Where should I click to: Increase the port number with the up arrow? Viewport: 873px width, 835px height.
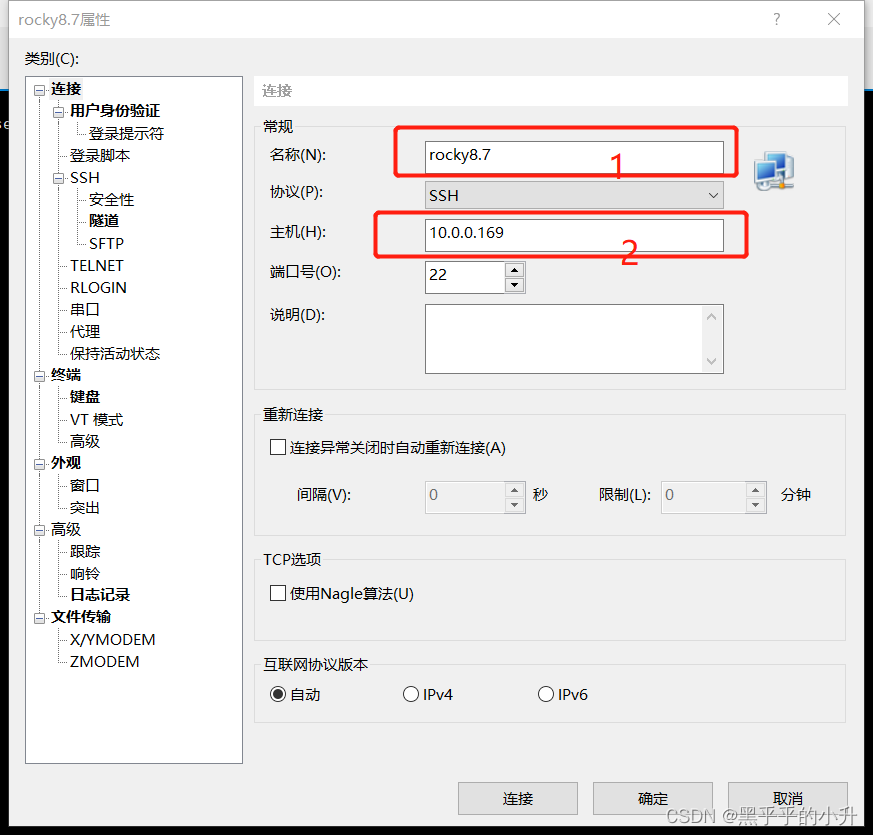[514, 270]
